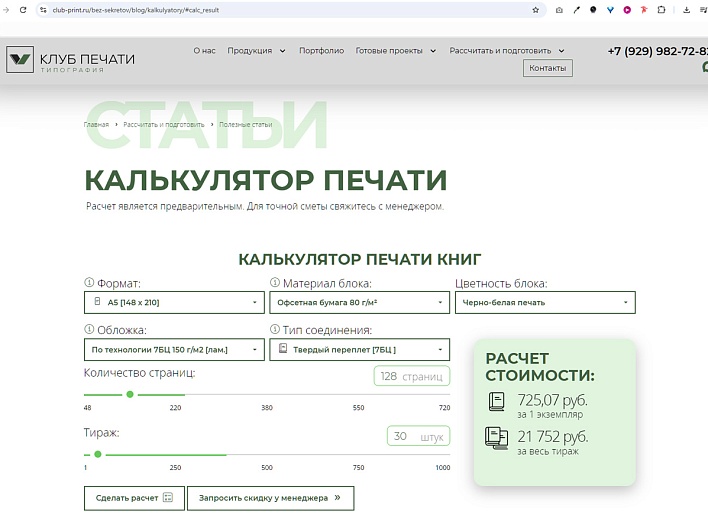This screenshot has height=518, width=708.
Task: Click the Калькулятор печати книг heading
Action: [359, 259]
